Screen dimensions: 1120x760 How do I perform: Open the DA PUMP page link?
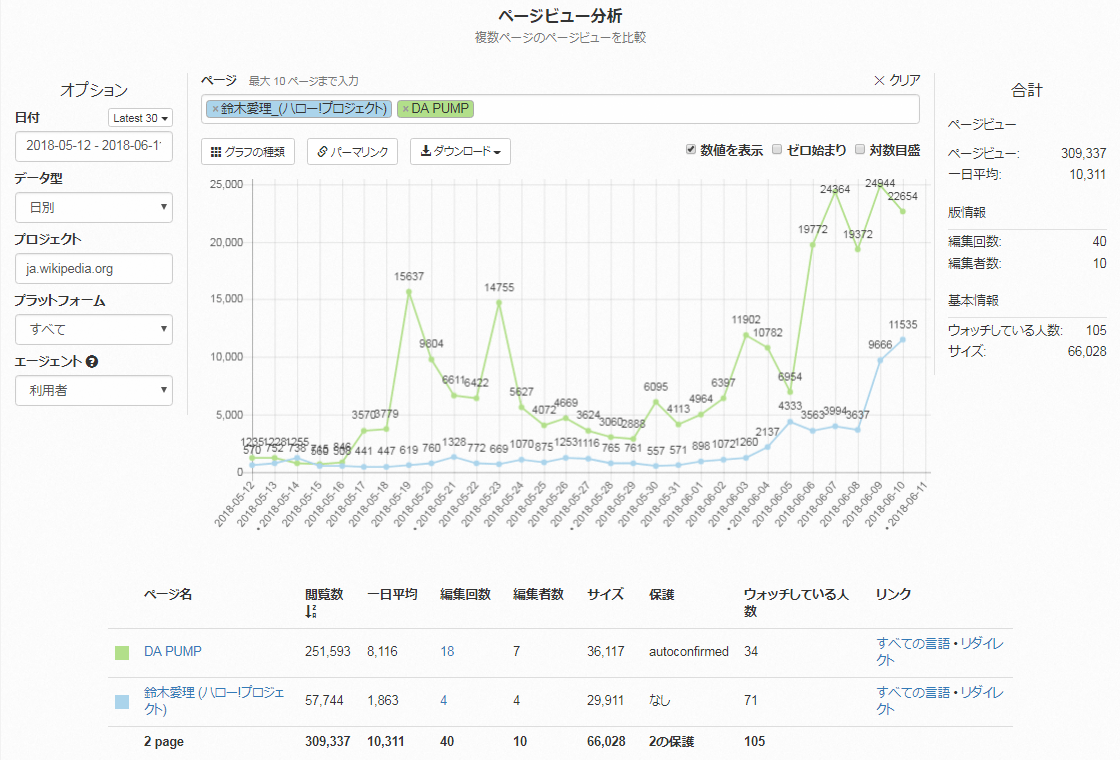(173, 651)
